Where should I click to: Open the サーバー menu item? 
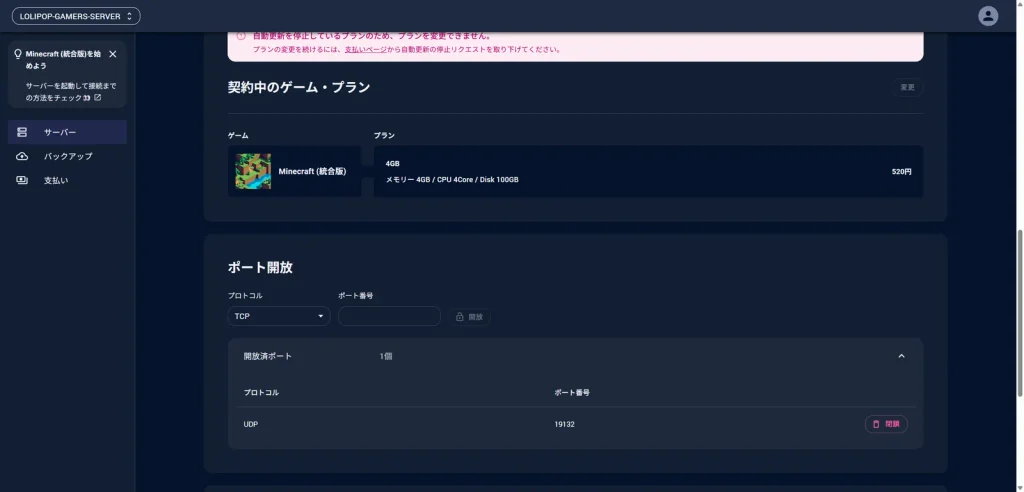[67, 132]
